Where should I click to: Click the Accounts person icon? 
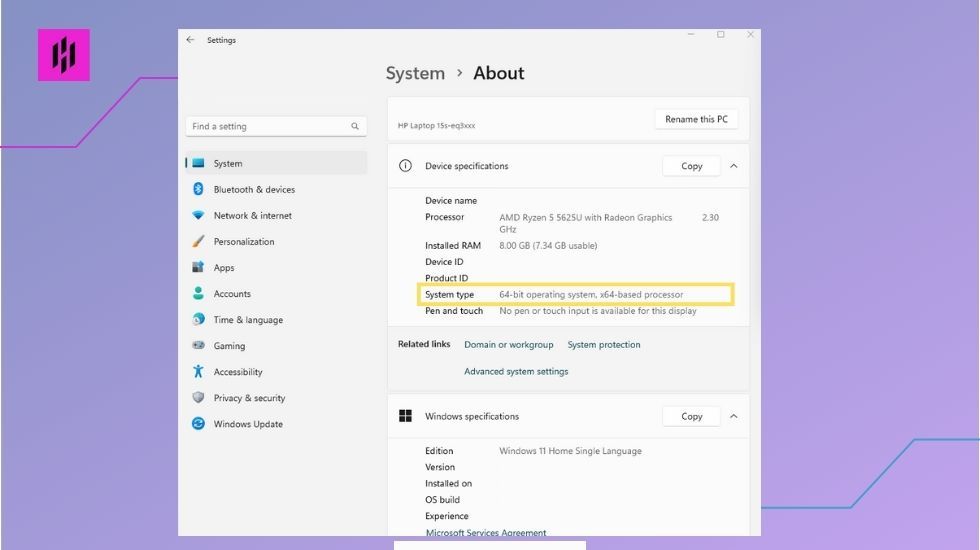[198, 293]
